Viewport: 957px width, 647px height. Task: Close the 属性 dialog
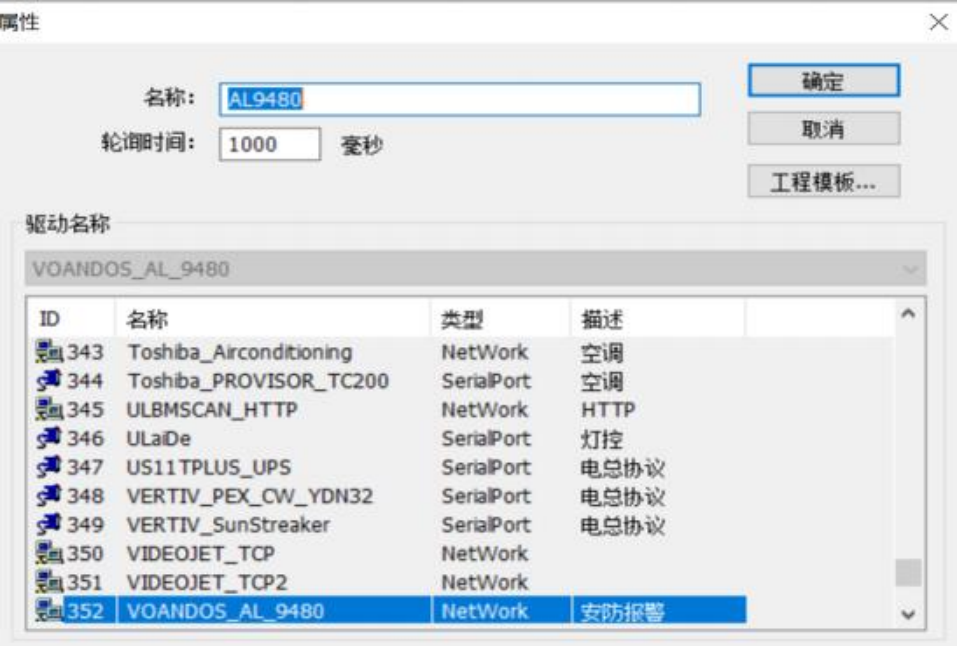[939, 23]
